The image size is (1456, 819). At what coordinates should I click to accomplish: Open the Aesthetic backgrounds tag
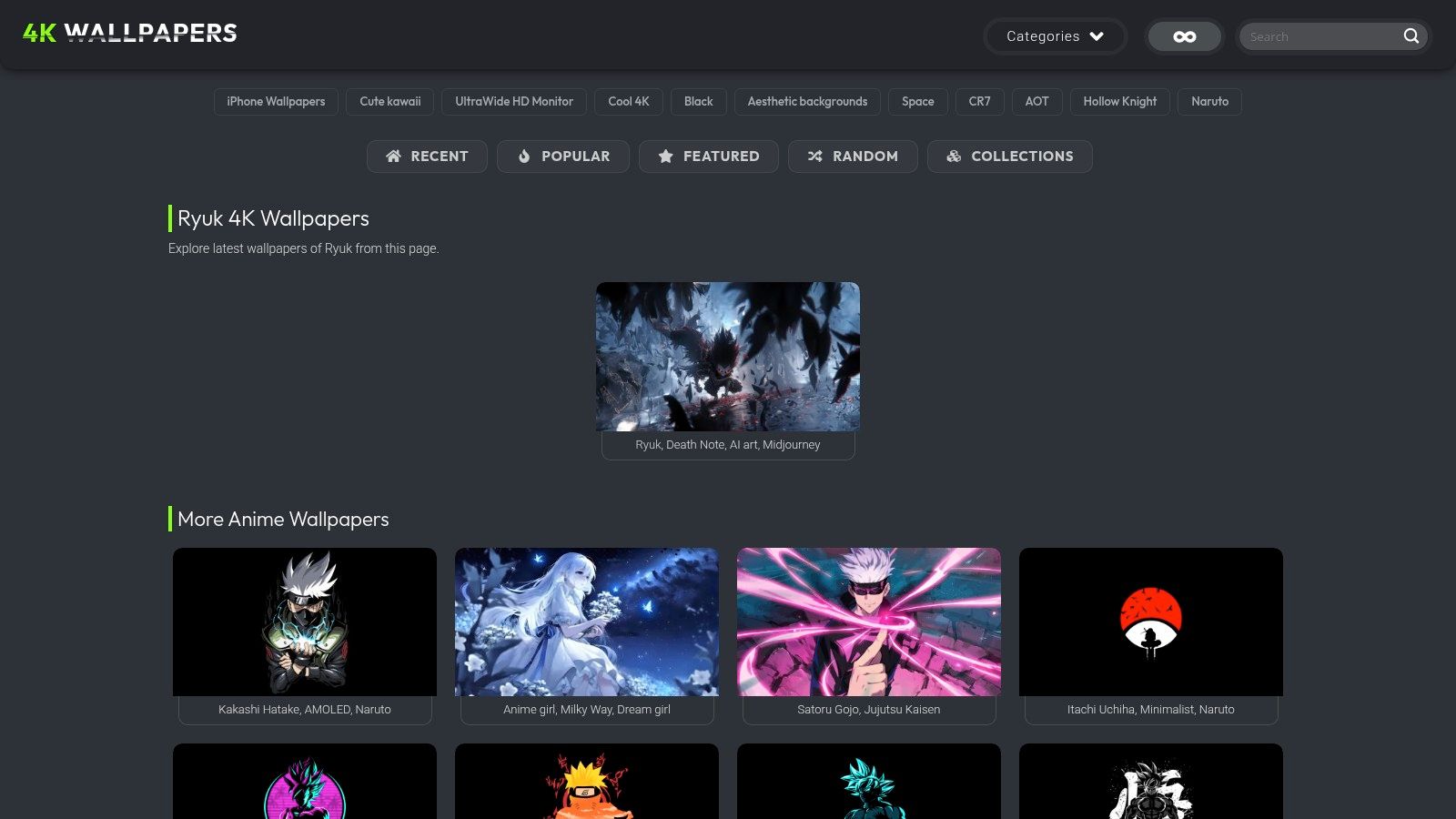[x=807, y=102]
